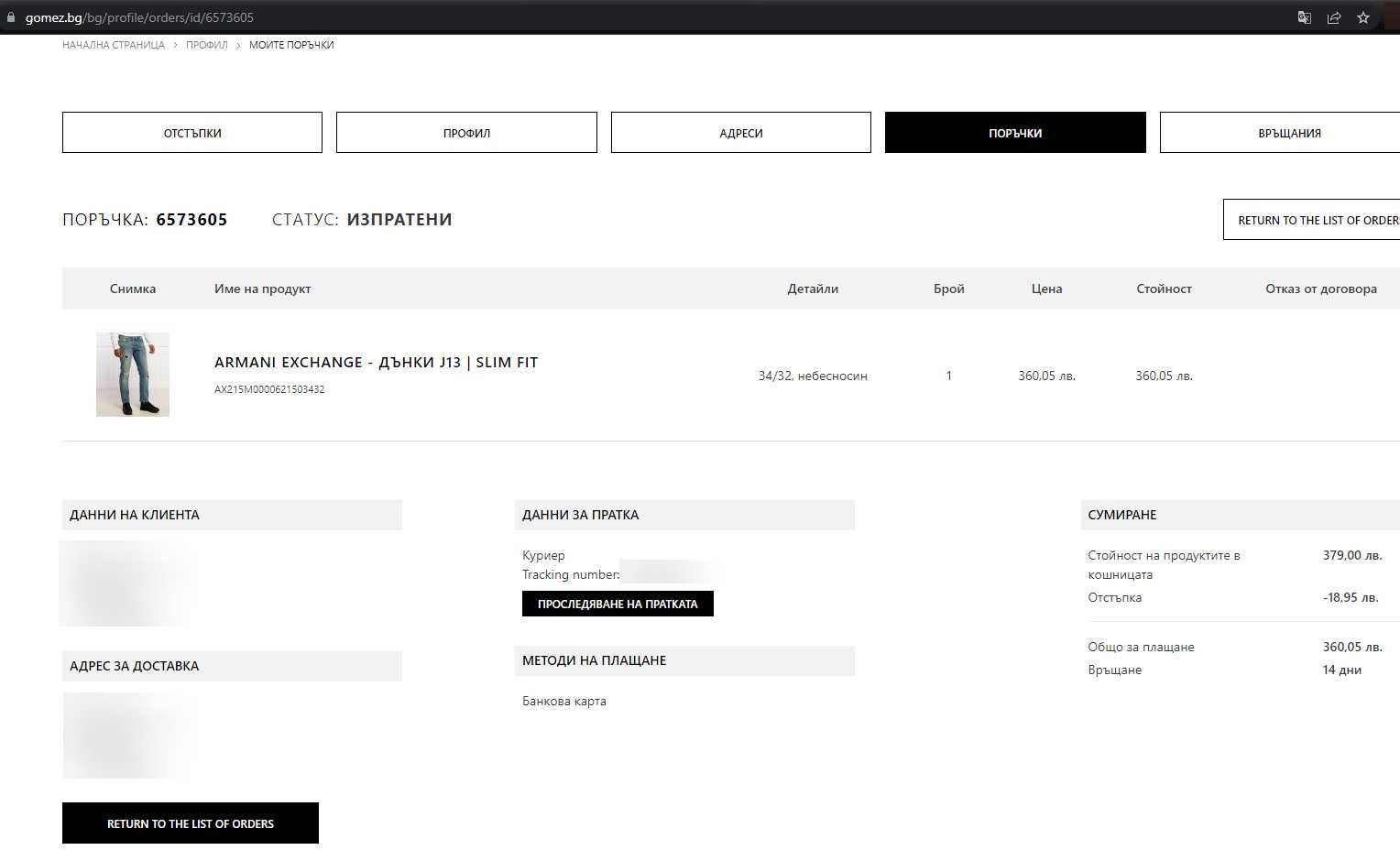Click return period 14 дни

coord(1342,670)
